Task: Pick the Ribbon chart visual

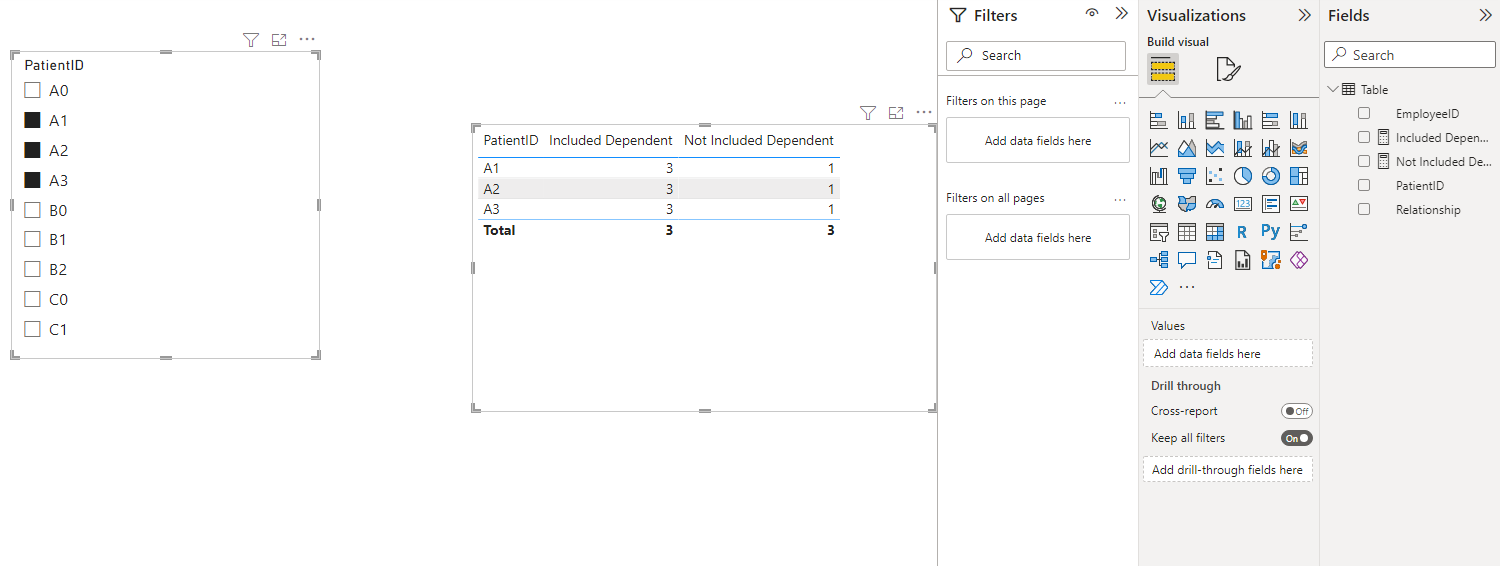Action: click(1299, 149)
